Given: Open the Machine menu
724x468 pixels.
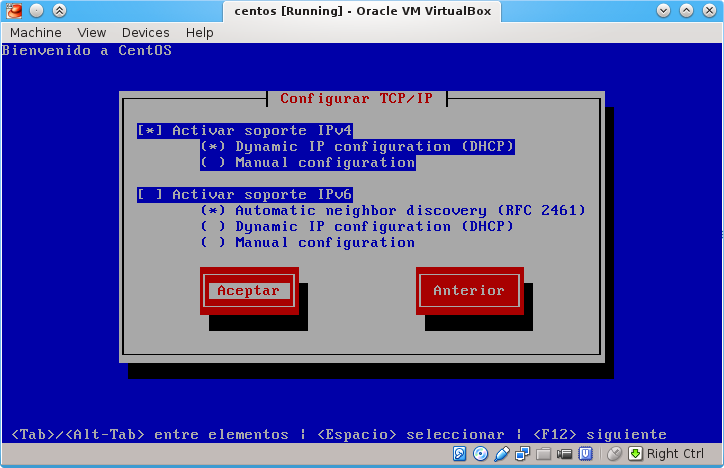Looking at the screenshot, I should click(x=36, y=33).
